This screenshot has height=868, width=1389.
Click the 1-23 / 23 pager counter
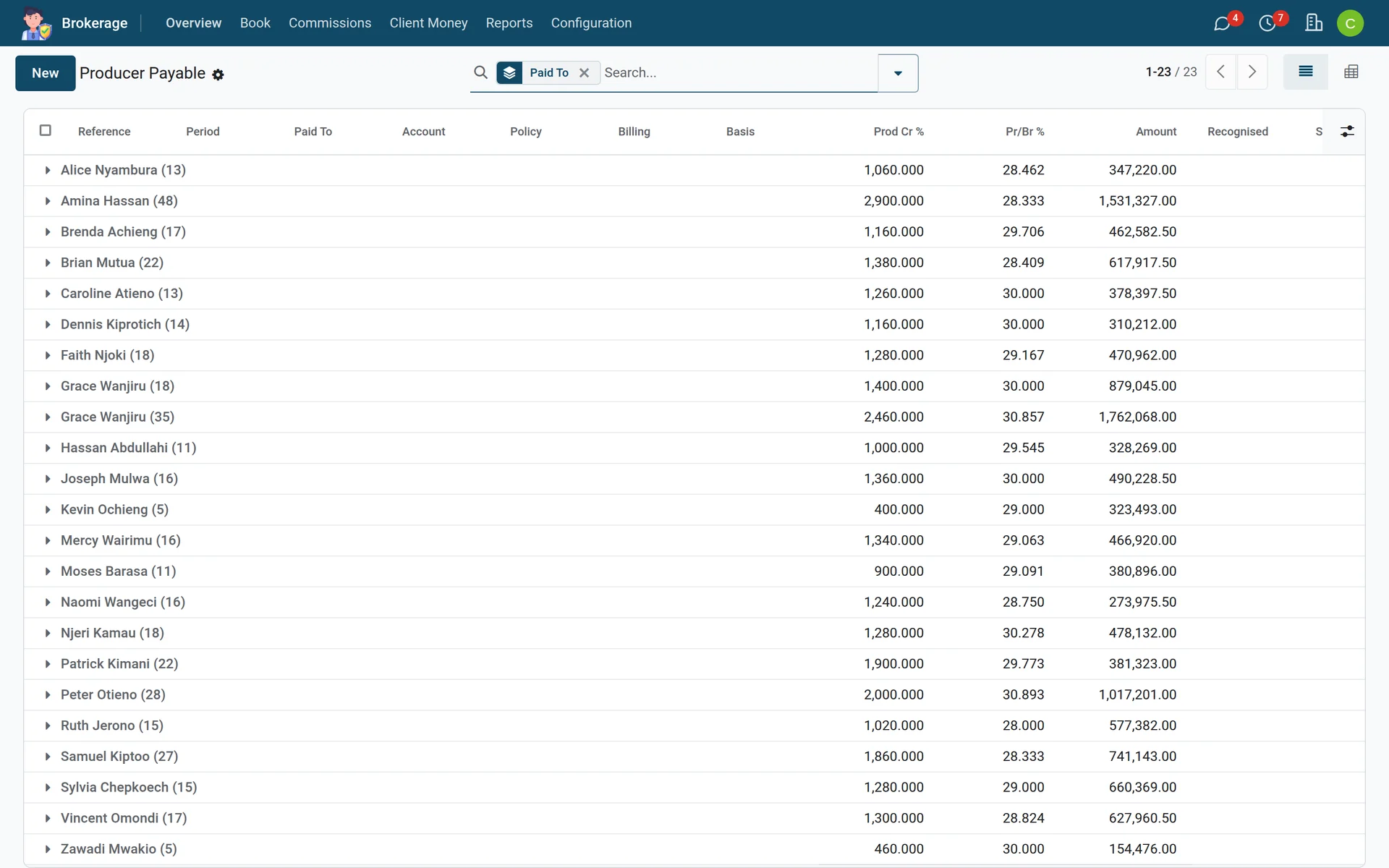coord(1171,72)
